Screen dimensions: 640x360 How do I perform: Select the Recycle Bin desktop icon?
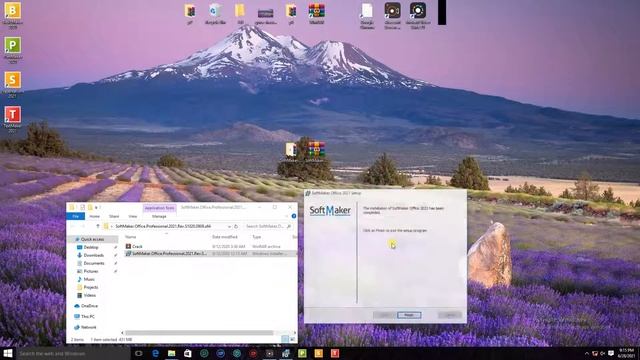[x=215, y=13]
